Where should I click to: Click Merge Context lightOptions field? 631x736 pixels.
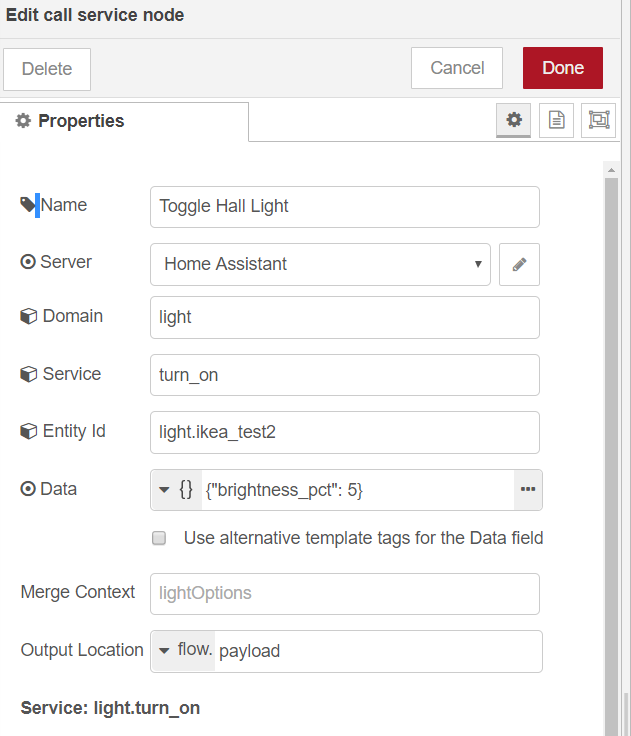point(345,594)
